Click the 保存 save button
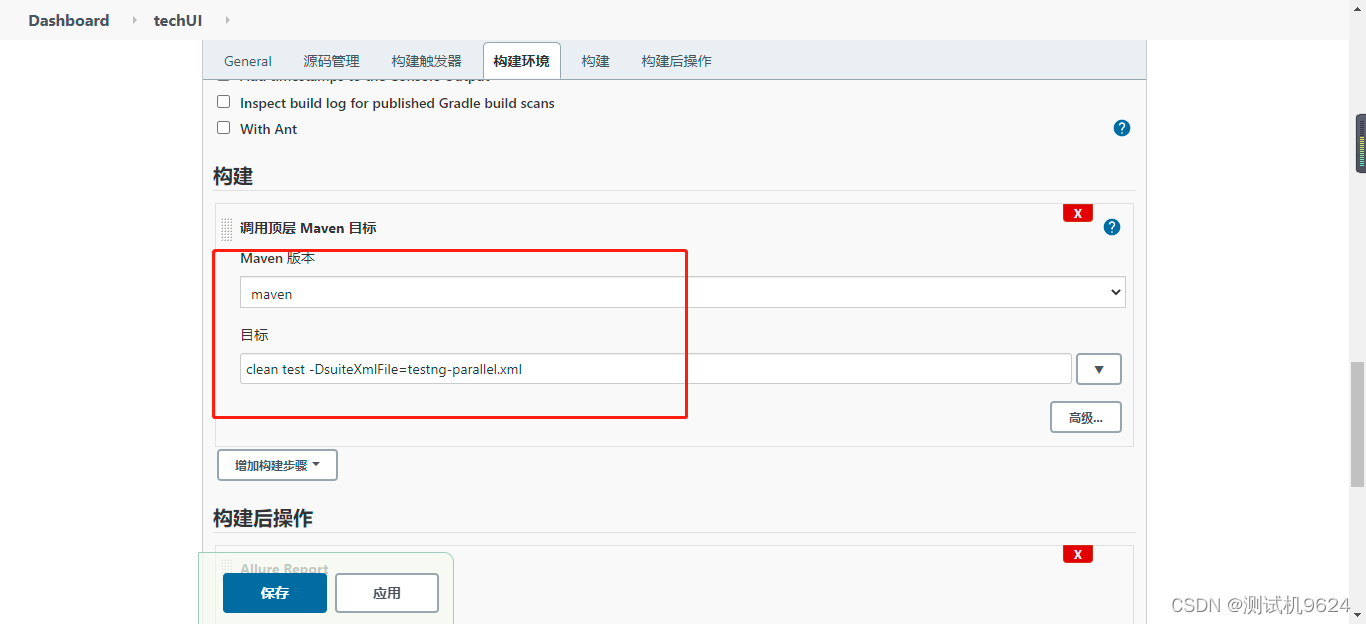Screen dimensions: 1366x624 point(275,593)
